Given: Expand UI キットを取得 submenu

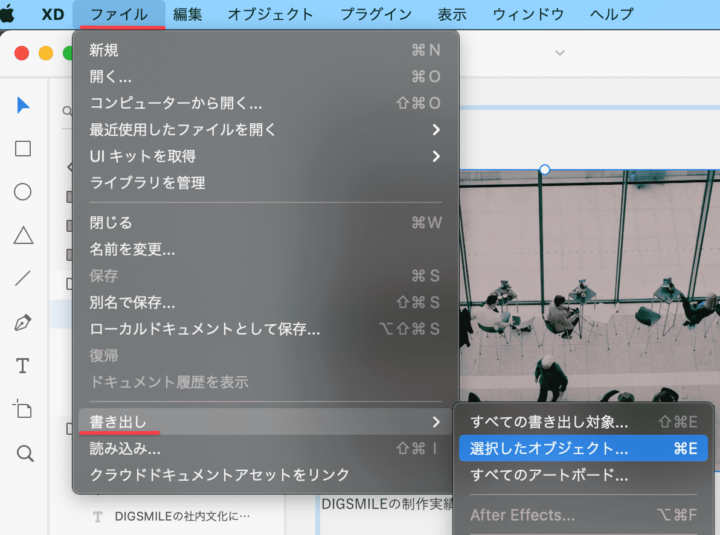Looking at the screenshot, I should point(265,156).
